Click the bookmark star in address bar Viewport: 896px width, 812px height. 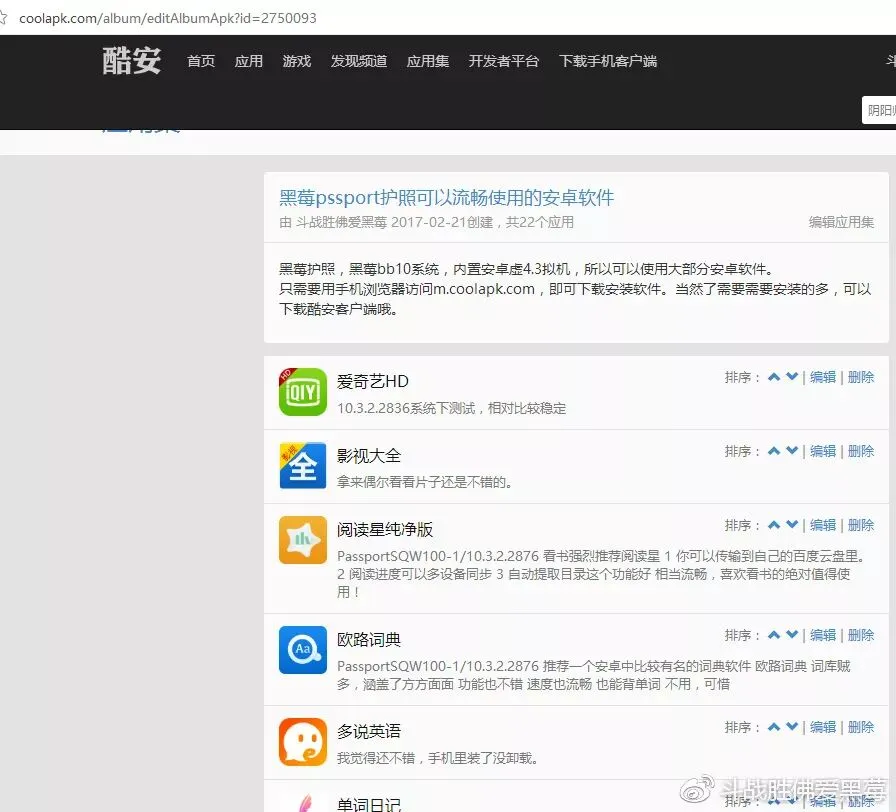(3, 18)
